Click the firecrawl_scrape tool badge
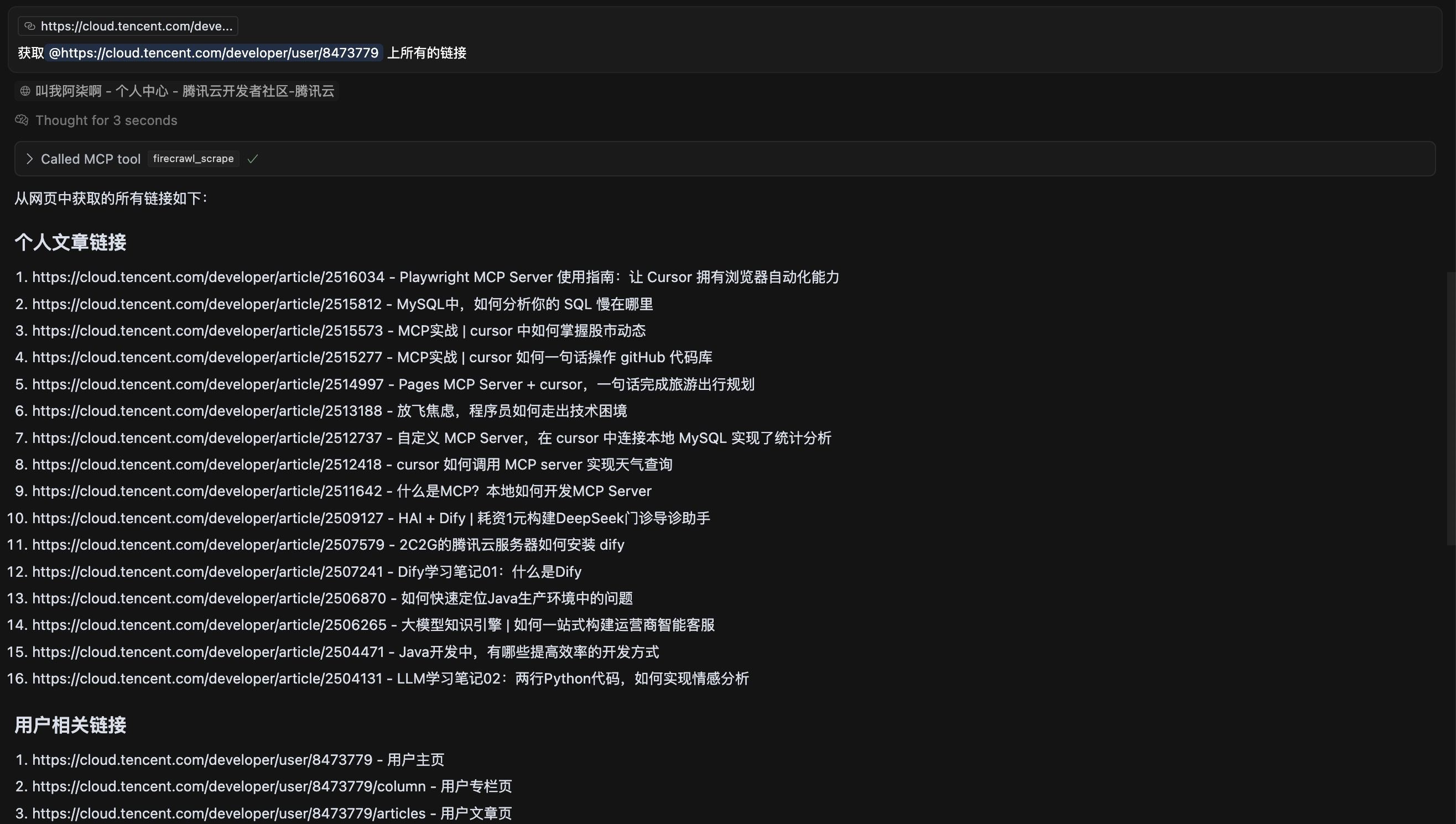Image resolution: width=1456 pixels, height=824 pixels. (x=193, y=159)
